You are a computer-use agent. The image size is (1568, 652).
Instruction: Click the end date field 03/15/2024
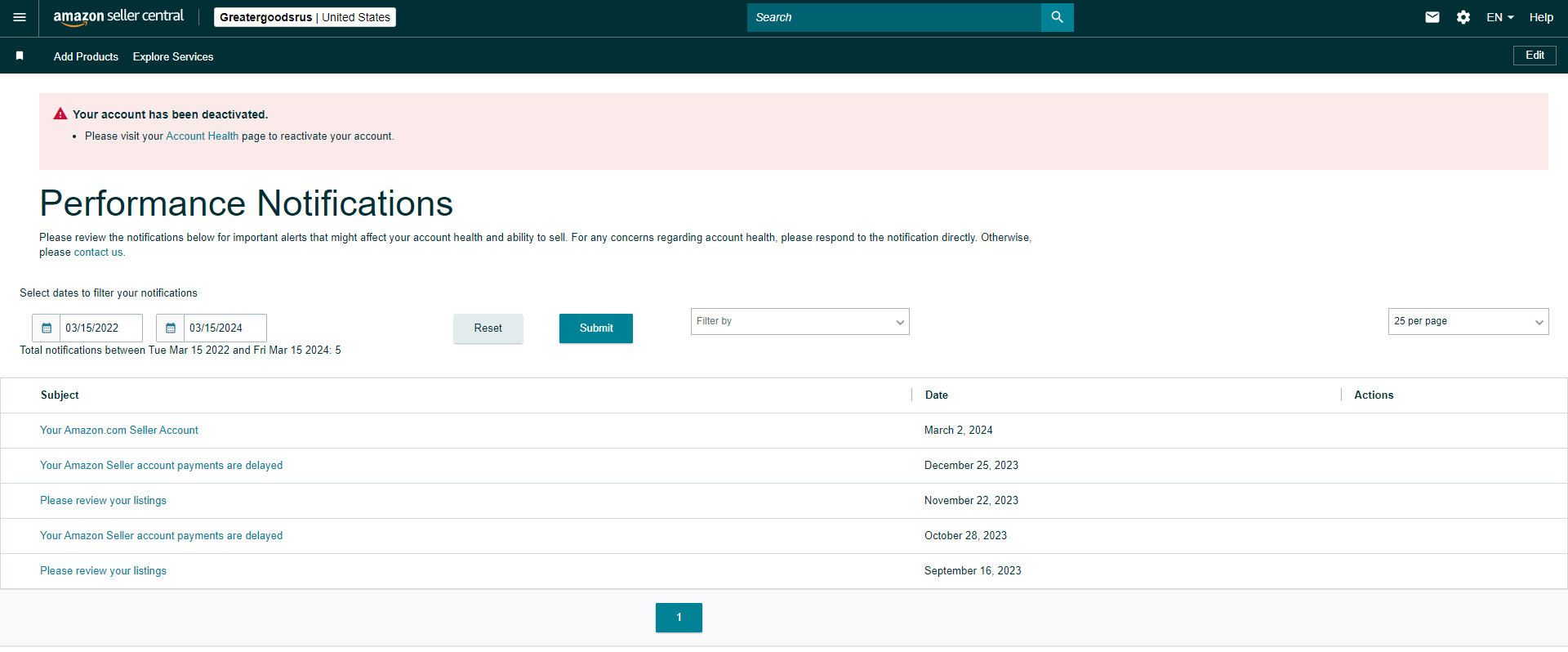pyautogui.click(x=225, y=328)
